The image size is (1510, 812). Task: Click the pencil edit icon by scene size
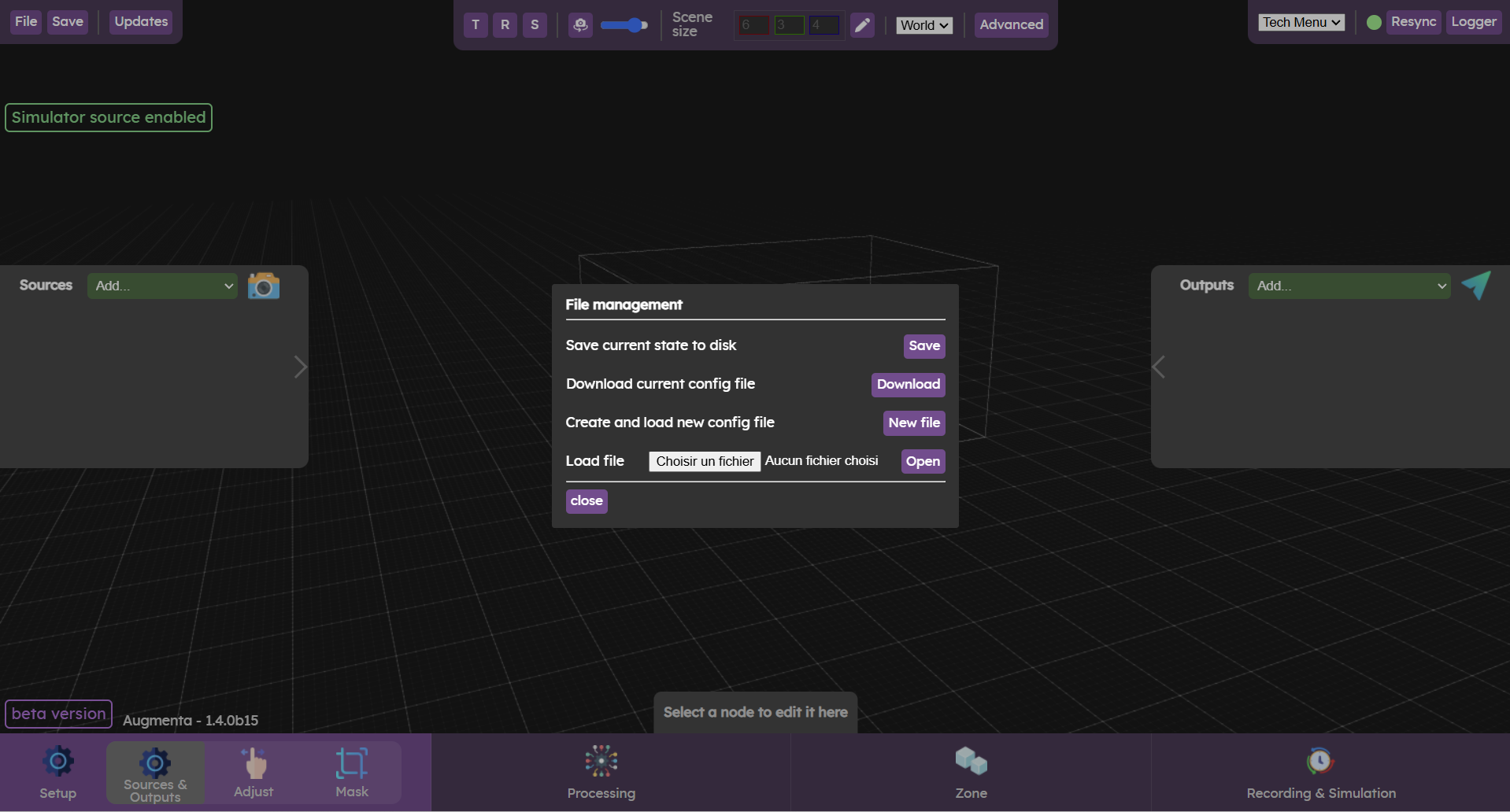pyautogui.click(x=863, y=25)
